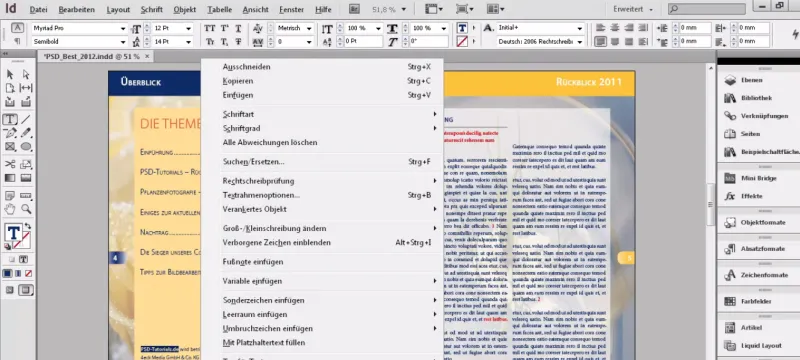Select the Pen tool
This screenshot has height=360, width=800.
(10, 133)
